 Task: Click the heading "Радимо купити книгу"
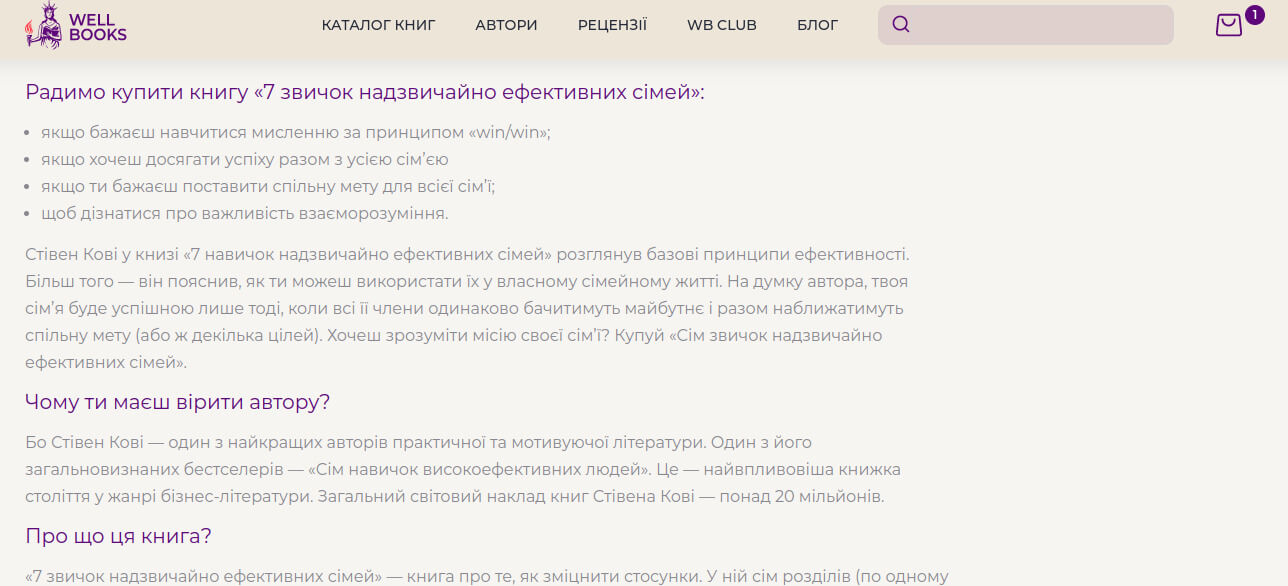click(365, 93)
